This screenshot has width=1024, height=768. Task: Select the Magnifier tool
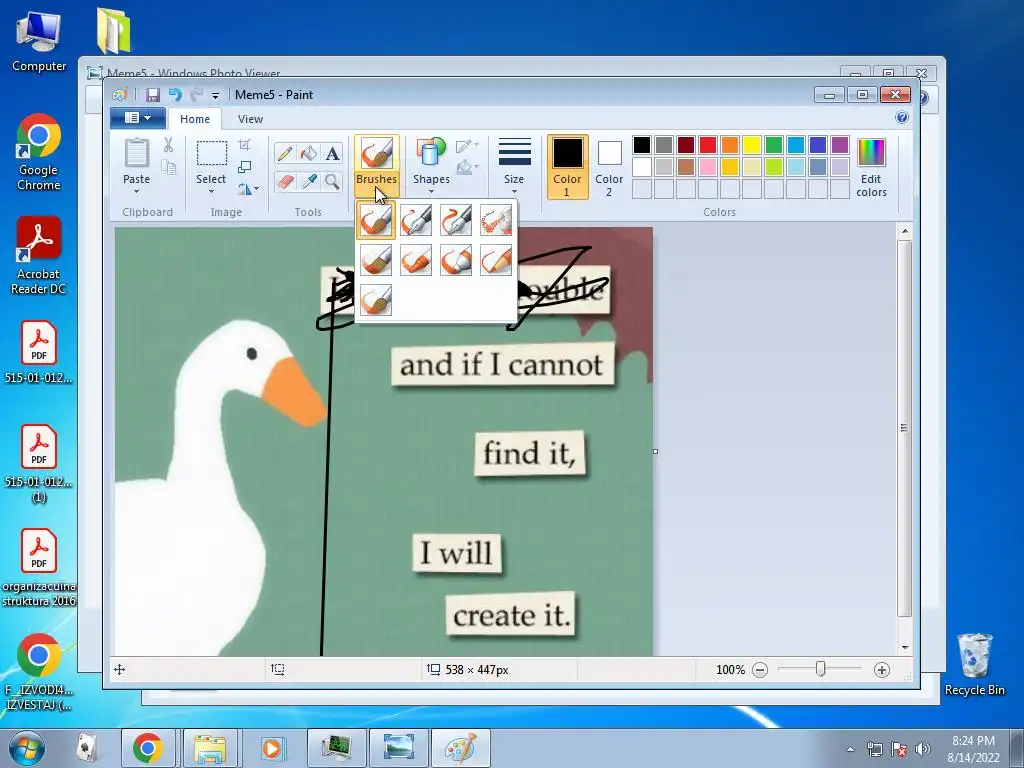pos(332,181)
